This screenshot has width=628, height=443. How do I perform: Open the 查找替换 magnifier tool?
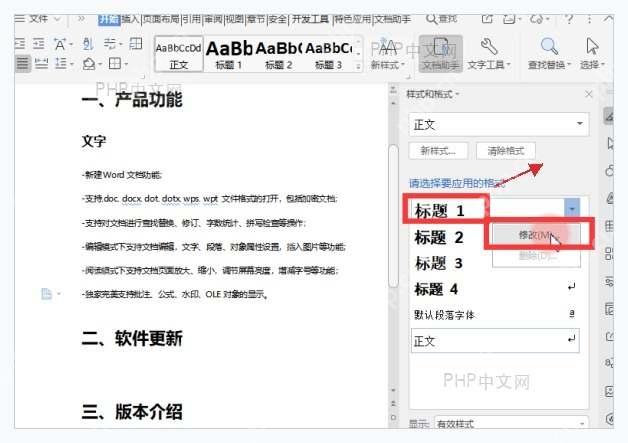[x=549, y=54]
